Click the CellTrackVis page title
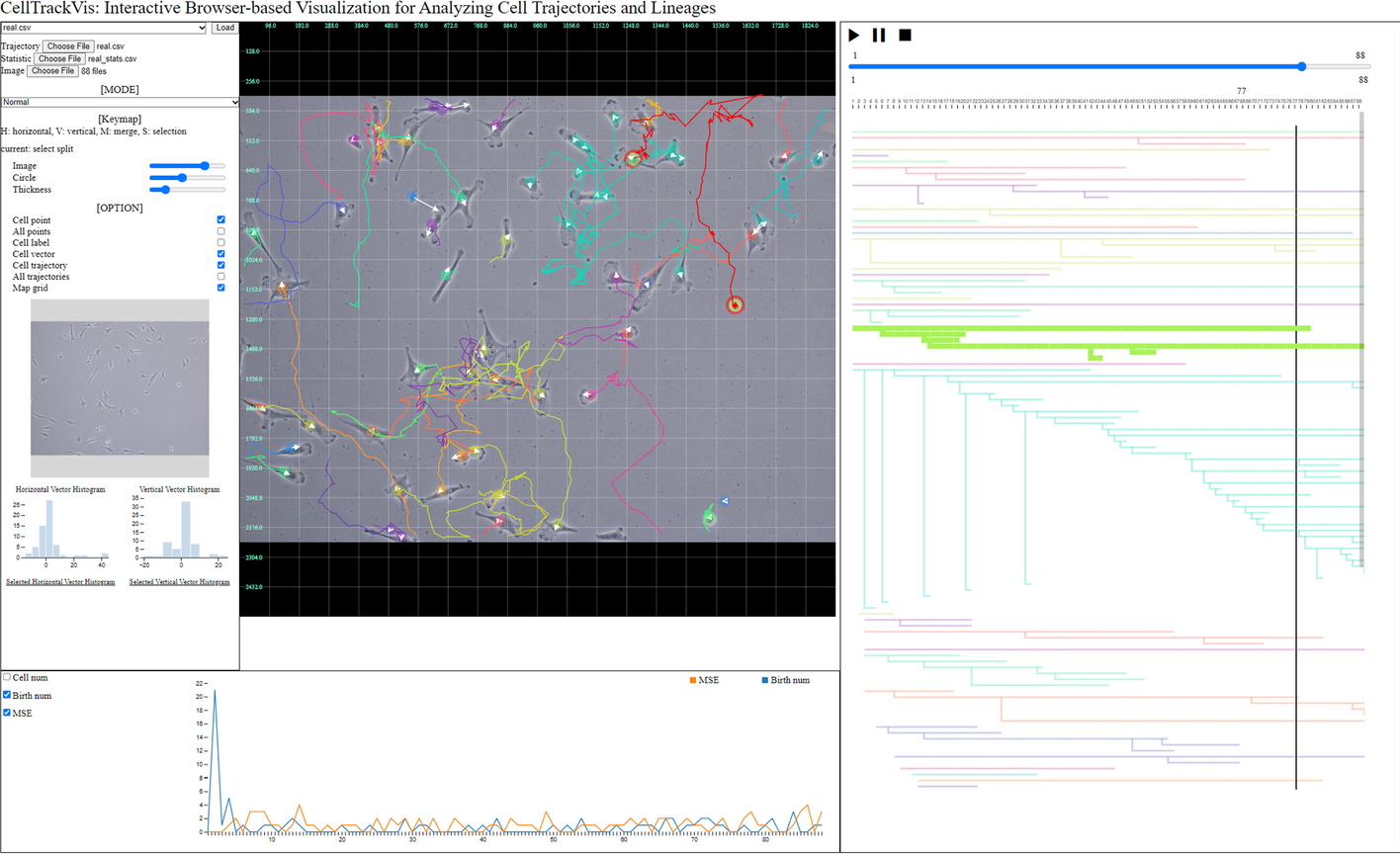The width and height of the screenshot is (1400, 855). 358,9
